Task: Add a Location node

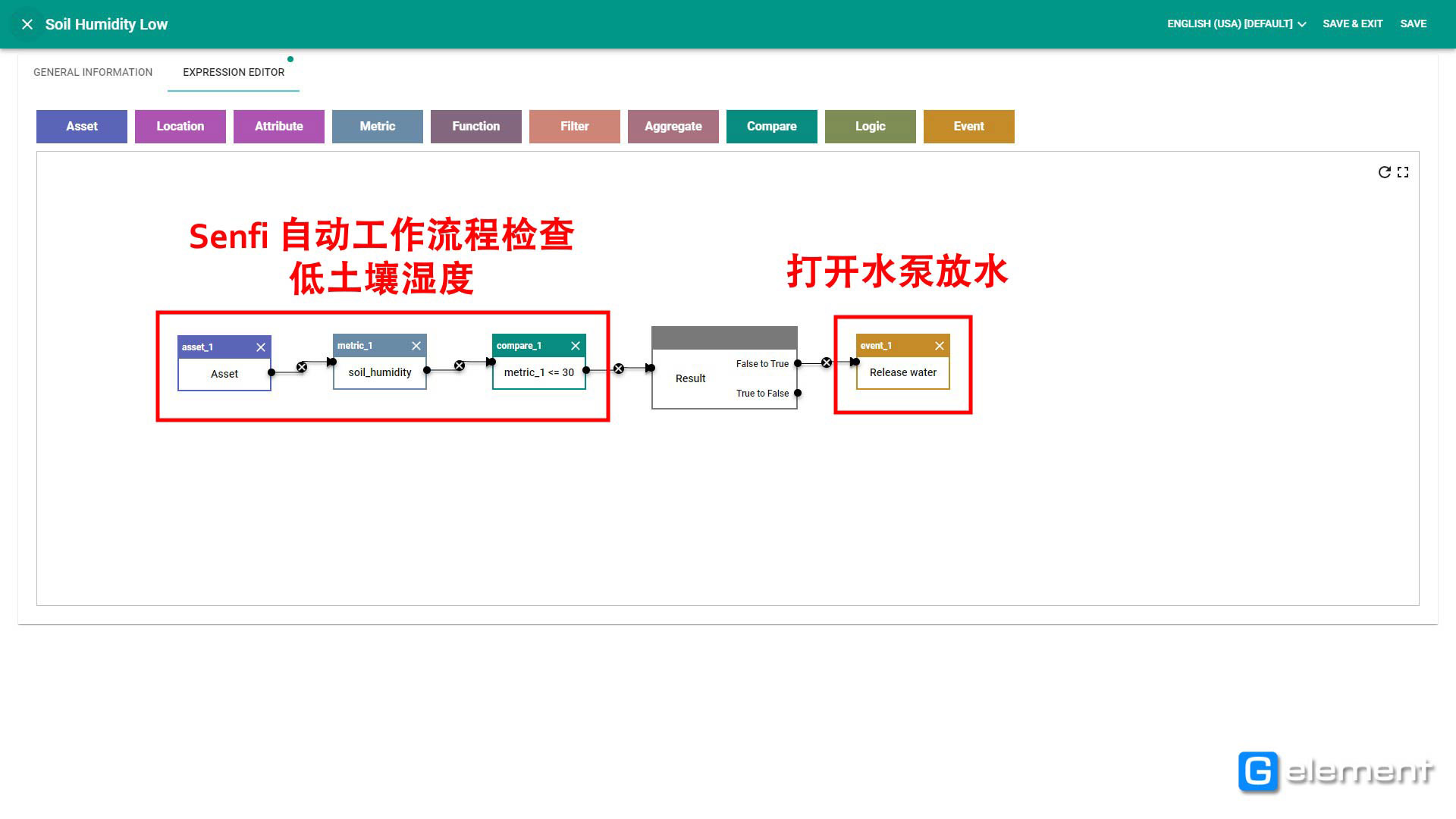Action: click(x=180, y=127)
